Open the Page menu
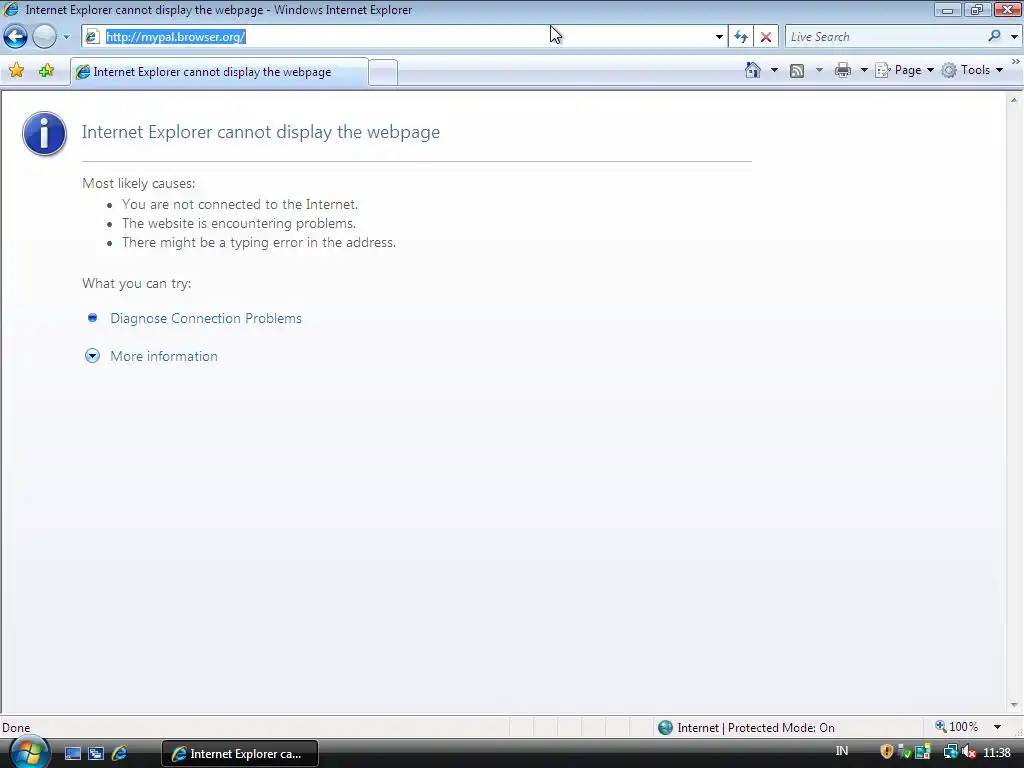Image resolution: width=1024 pixels, height=768 pixels. click(x=904, y=70)
